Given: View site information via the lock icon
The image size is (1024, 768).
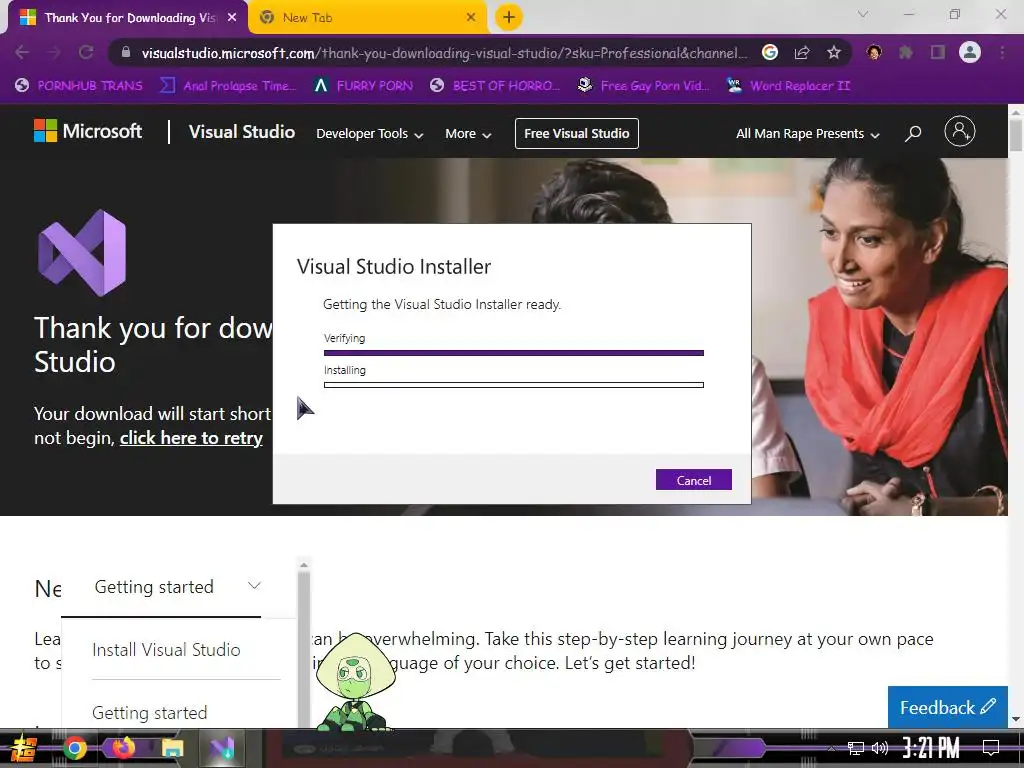Looking at the screenshot, I should click(x=126, y=52).
